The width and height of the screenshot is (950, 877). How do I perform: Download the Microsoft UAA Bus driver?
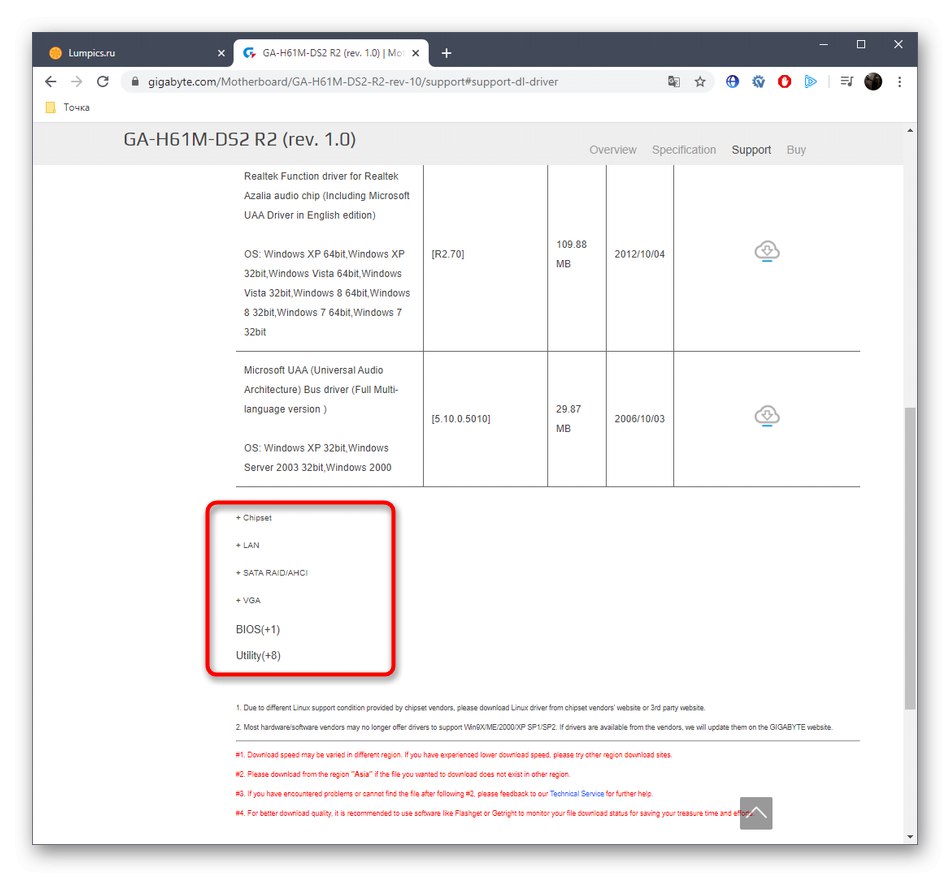pos(766,415)
